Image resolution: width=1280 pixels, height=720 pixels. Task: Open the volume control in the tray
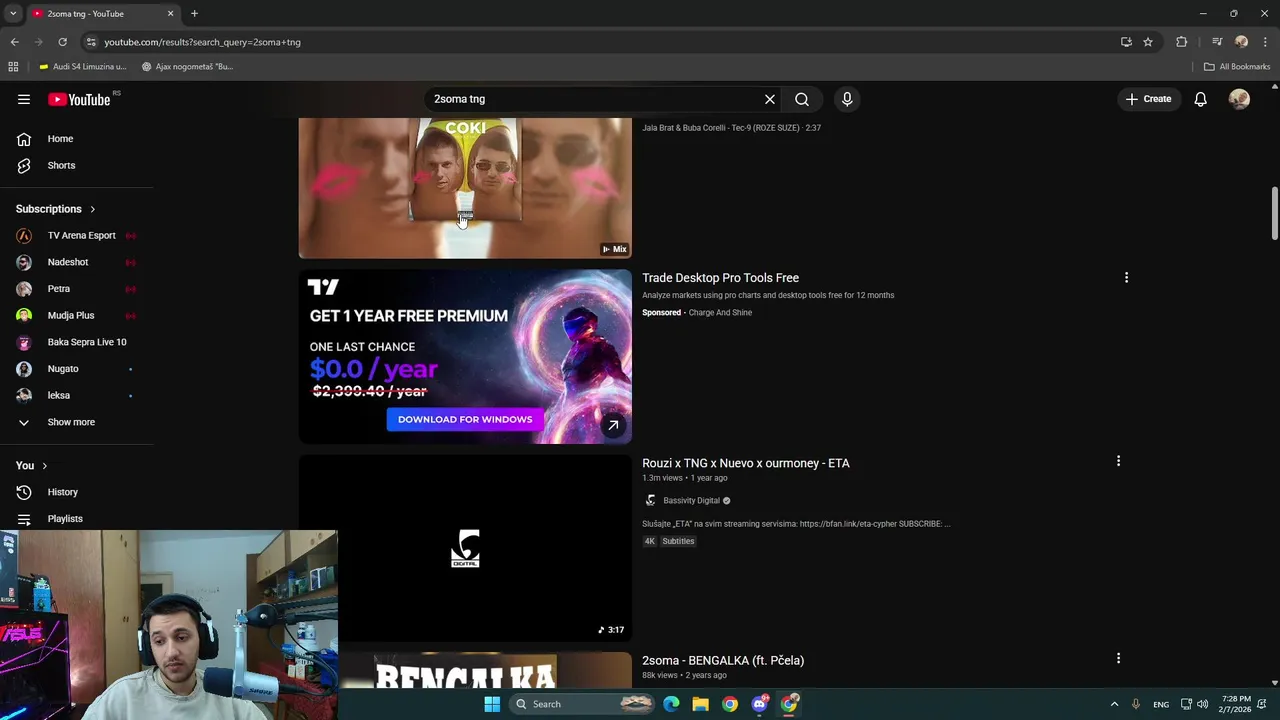[x=1202, y=704]
